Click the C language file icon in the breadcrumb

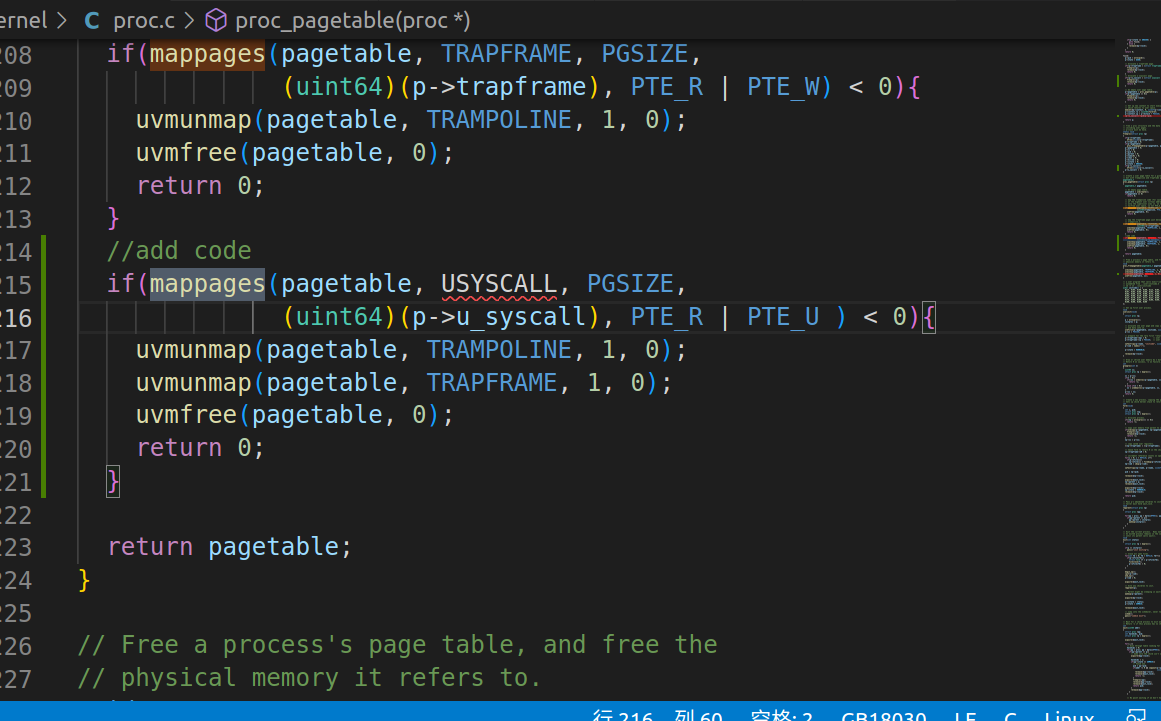90,19
